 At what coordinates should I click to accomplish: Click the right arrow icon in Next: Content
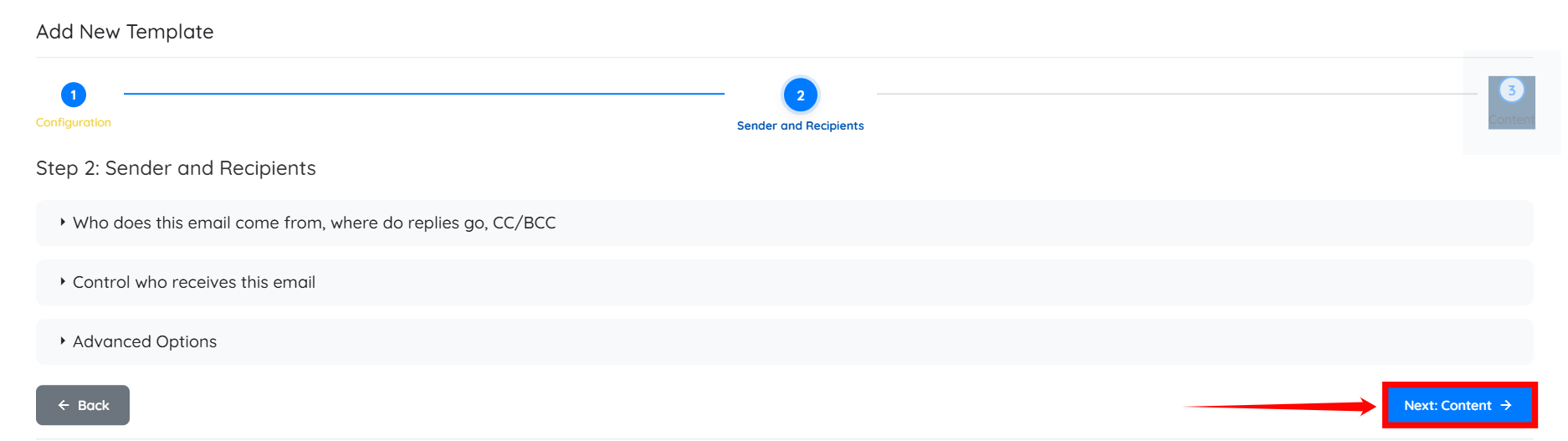[1506, 405]
